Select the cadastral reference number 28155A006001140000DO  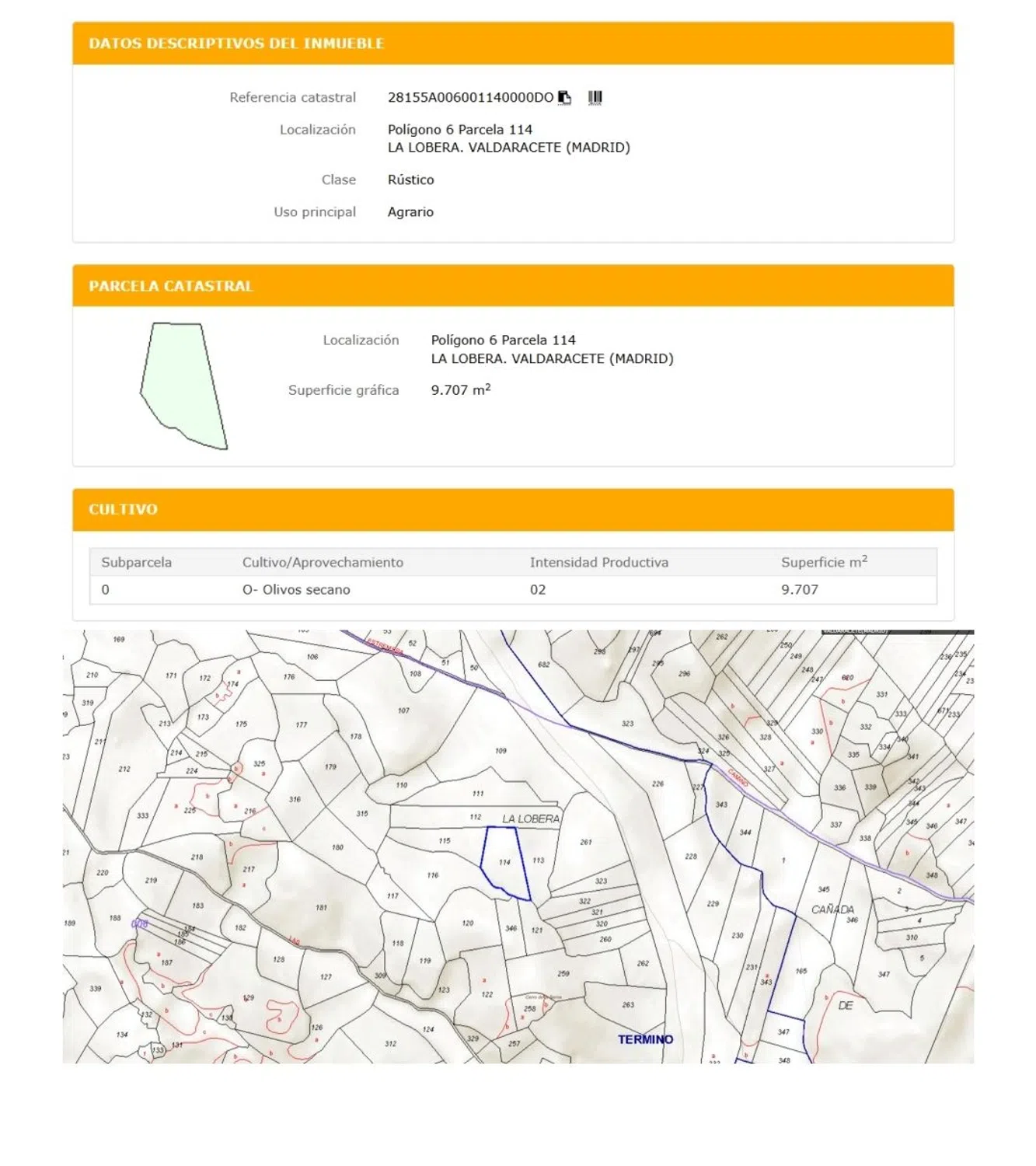coord(469,98)
